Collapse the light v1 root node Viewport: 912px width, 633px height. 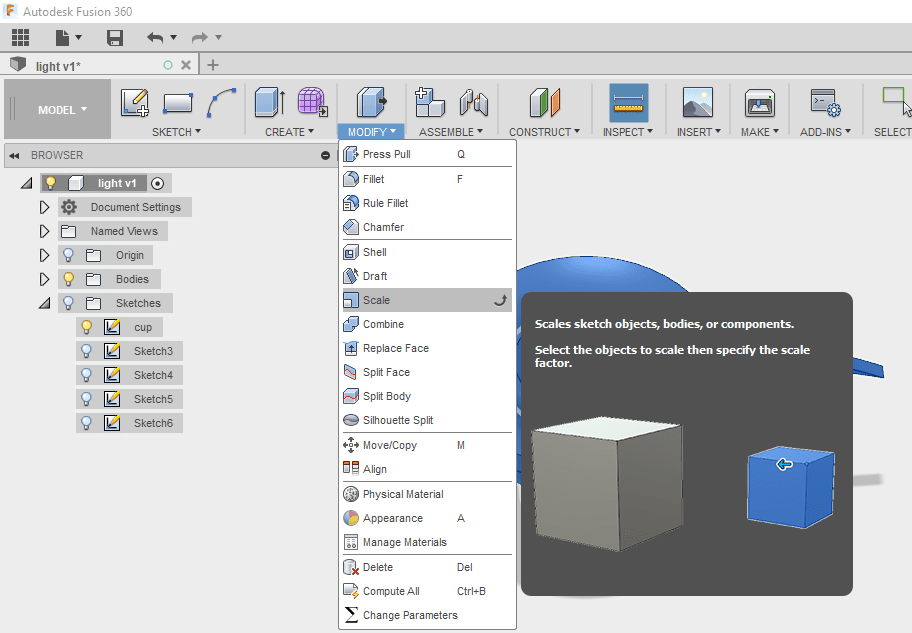(x=27, y=183)
